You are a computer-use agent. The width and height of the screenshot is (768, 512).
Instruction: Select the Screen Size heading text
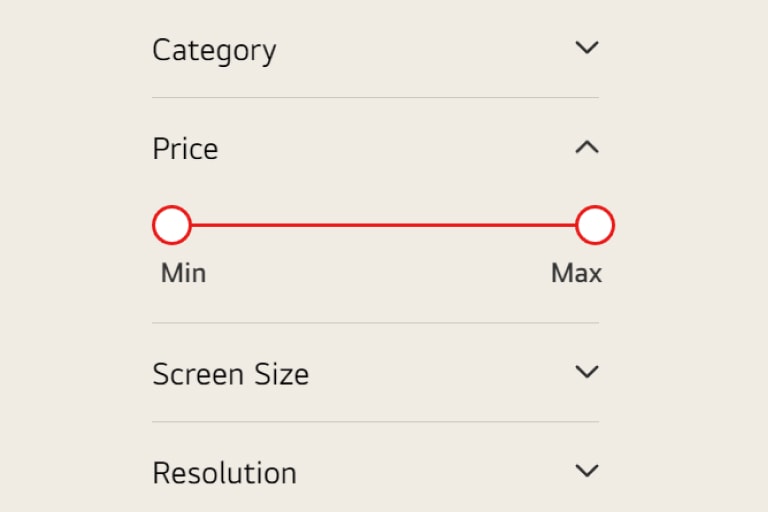(230, 374)
